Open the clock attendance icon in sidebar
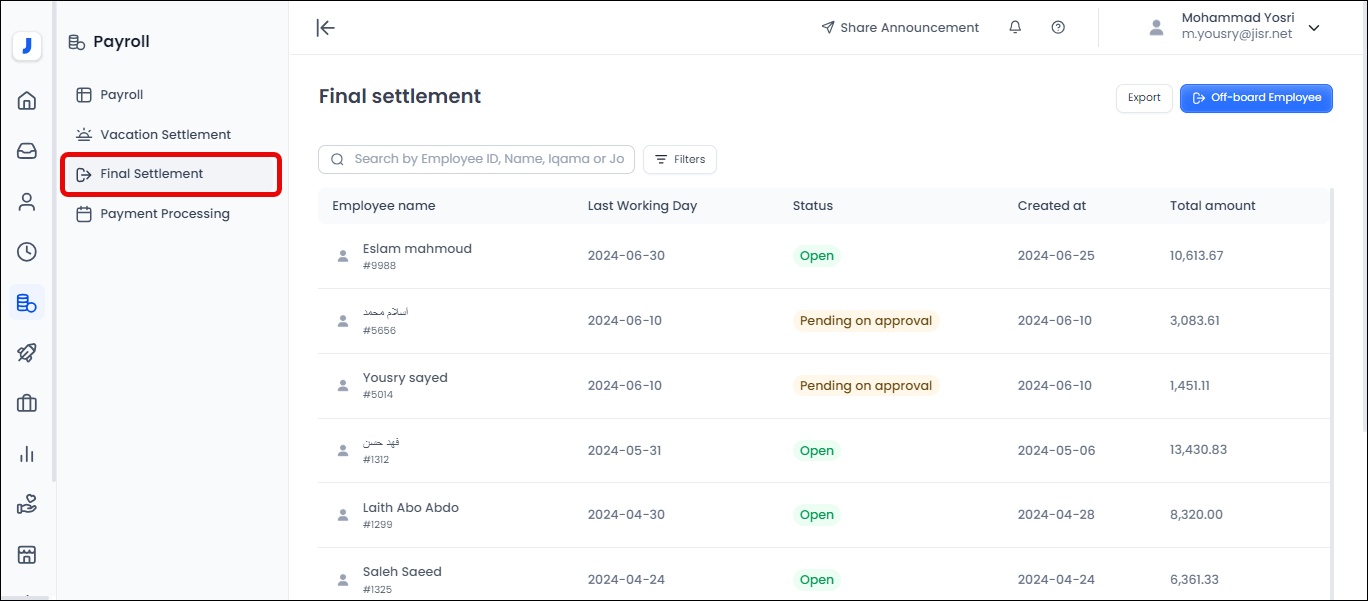 coord(27,252)
